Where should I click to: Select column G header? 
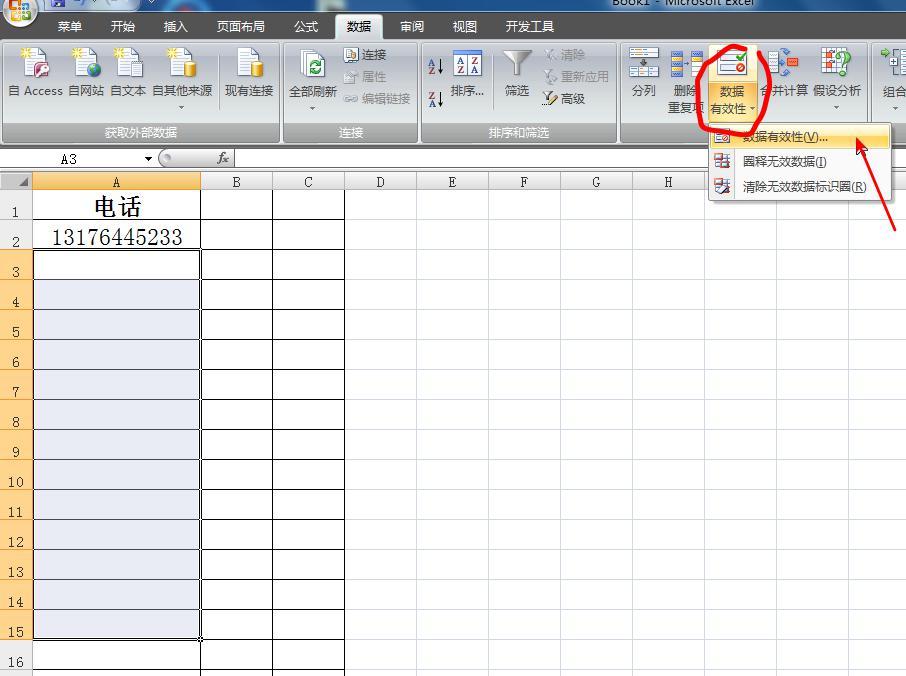596,182
